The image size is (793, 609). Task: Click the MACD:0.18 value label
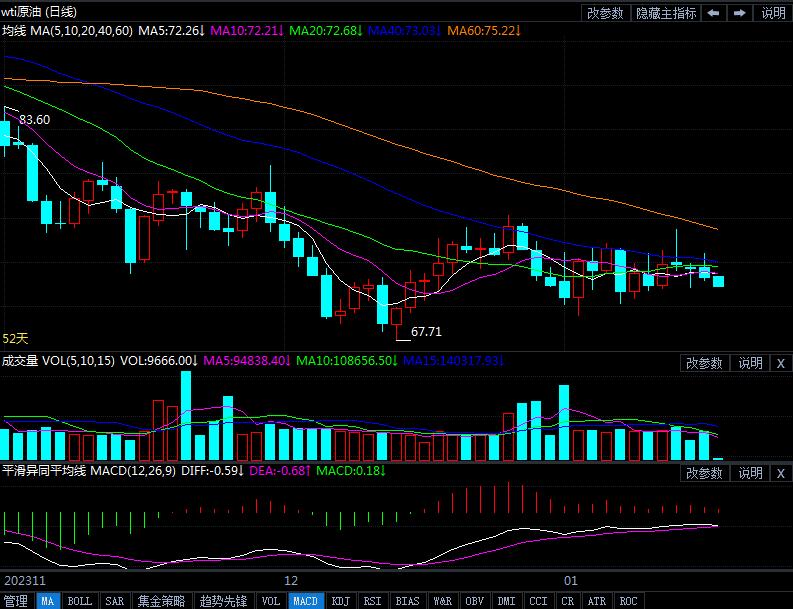coord(351,471)
